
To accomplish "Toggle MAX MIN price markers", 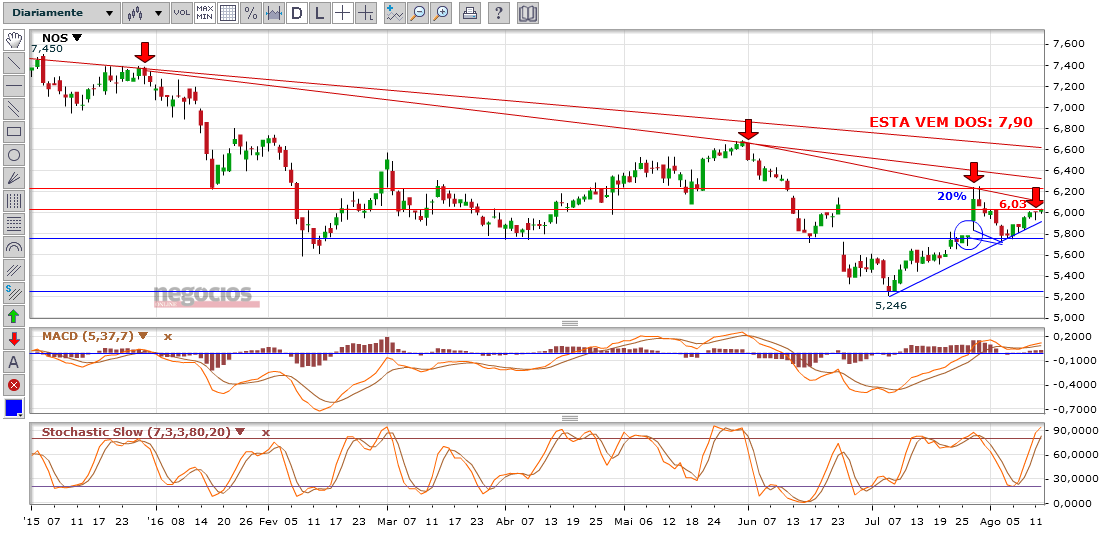I will 204,13.
